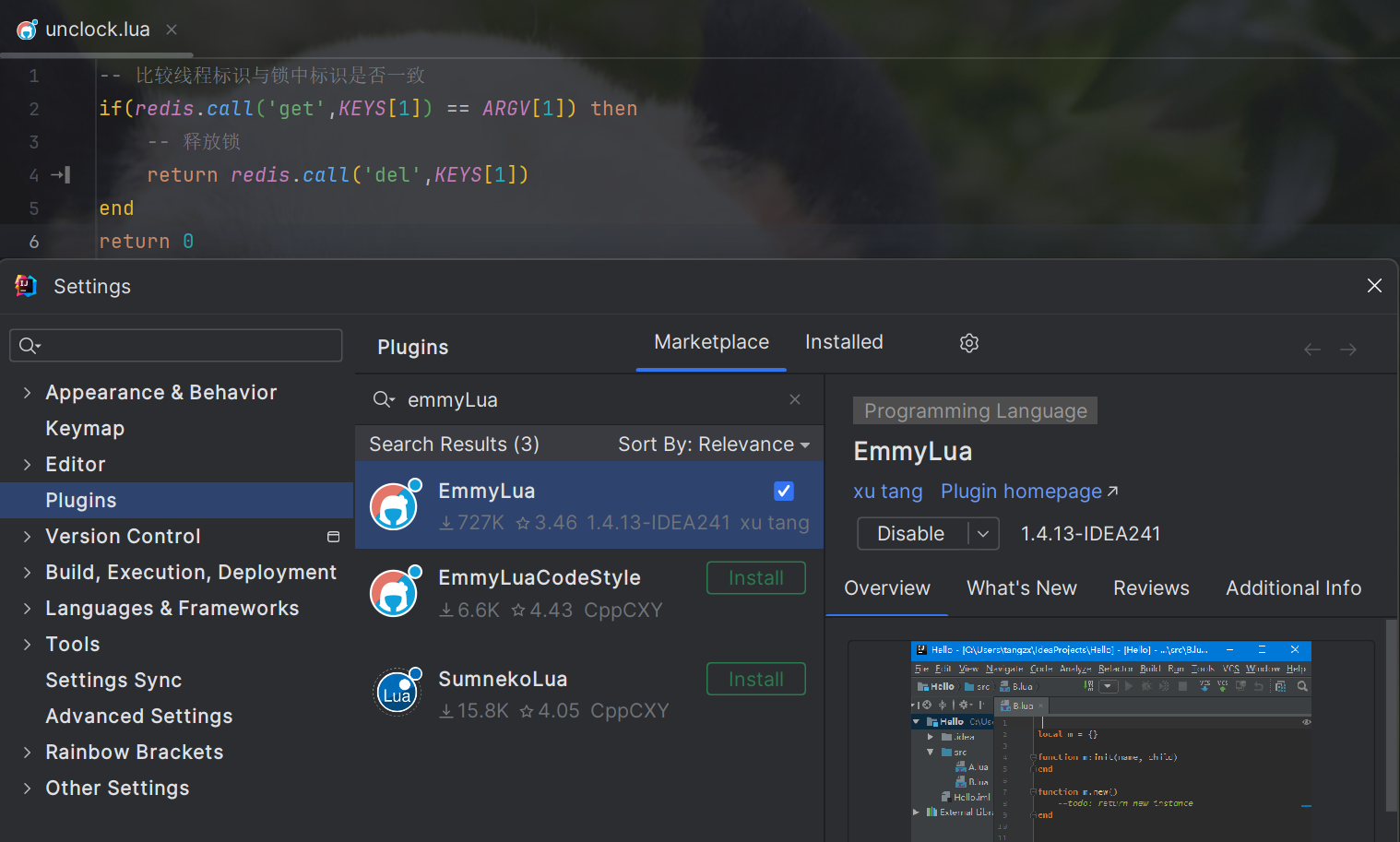Click the IntelliJ logo in Settings title
Image resolution: width=1400 pixels, height=842 pixels.
[x=27, y=286]
